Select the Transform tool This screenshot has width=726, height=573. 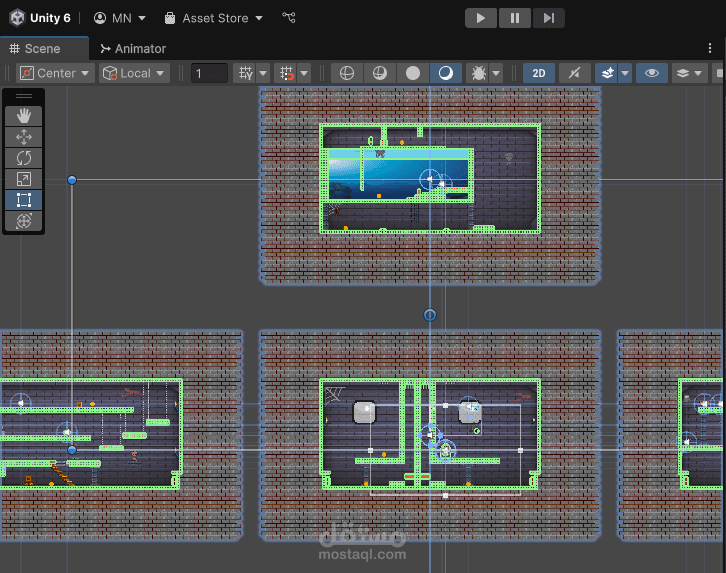coord(24,221)
